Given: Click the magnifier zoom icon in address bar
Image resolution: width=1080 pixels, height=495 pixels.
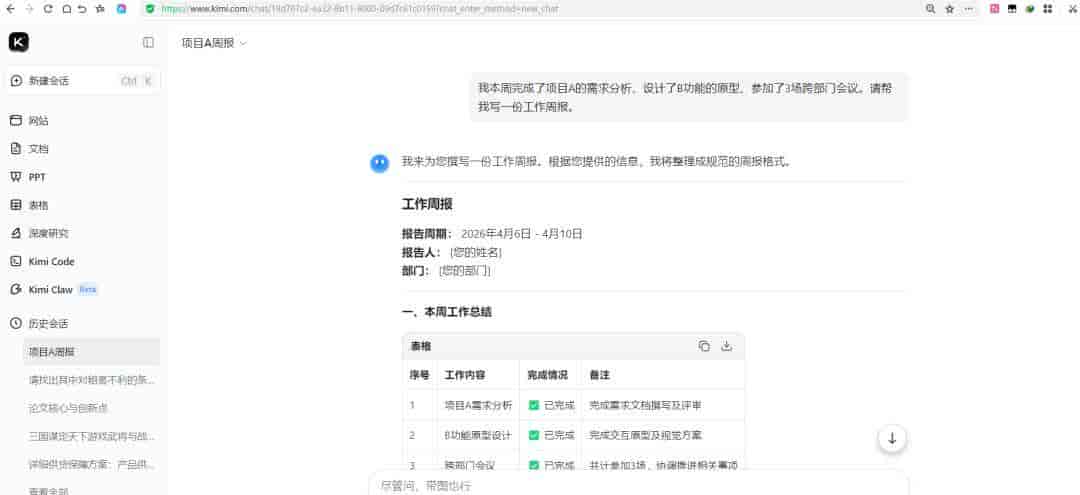Looking at the screenshot, I should [931, 9].
